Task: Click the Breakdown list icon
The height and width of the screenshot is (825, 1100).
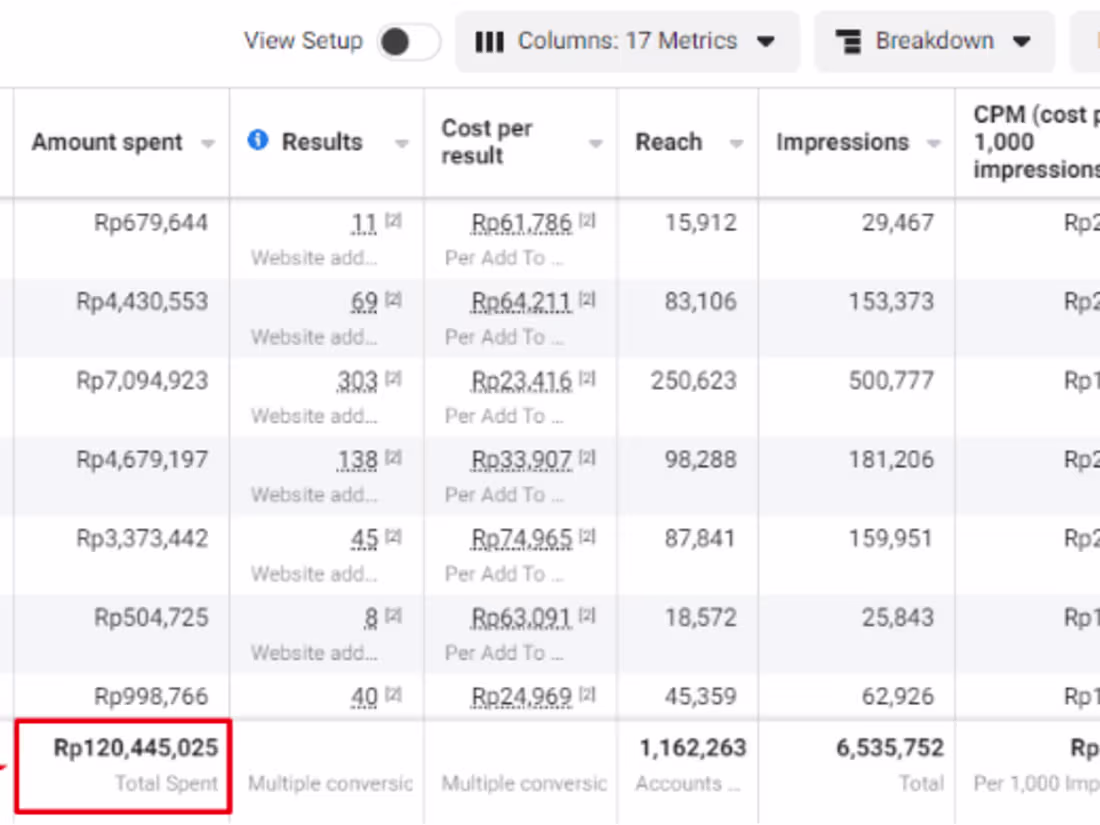Action: click(848, 42)
